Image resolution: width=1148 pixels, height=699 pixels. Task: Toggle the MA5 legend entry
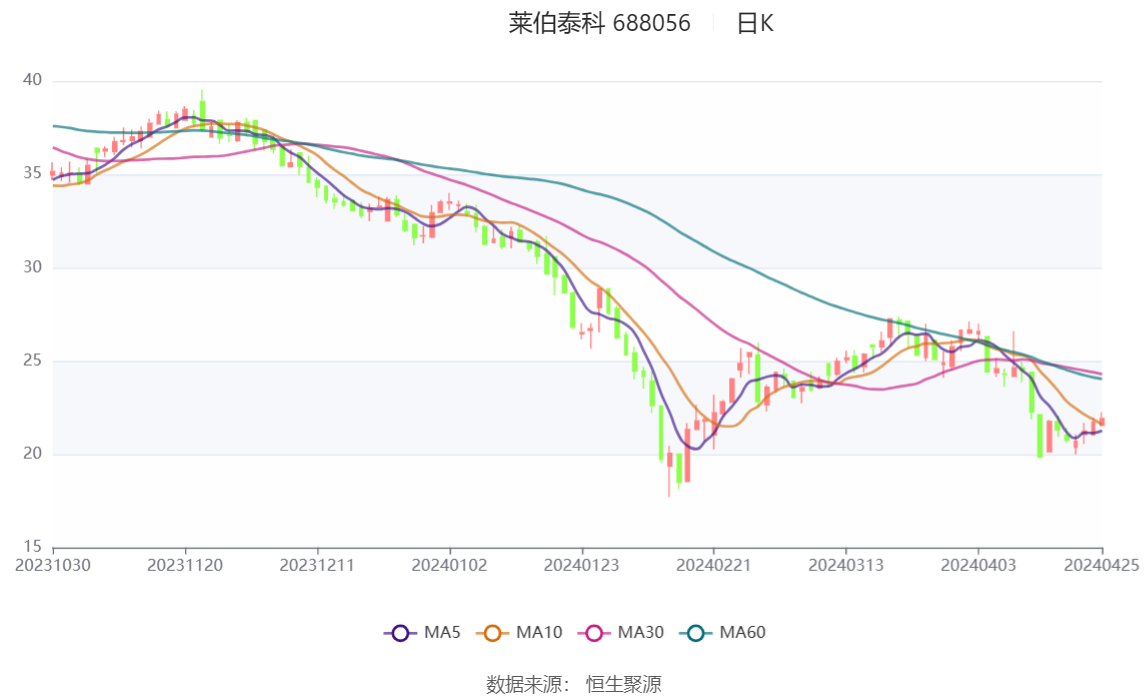point(422,632)
